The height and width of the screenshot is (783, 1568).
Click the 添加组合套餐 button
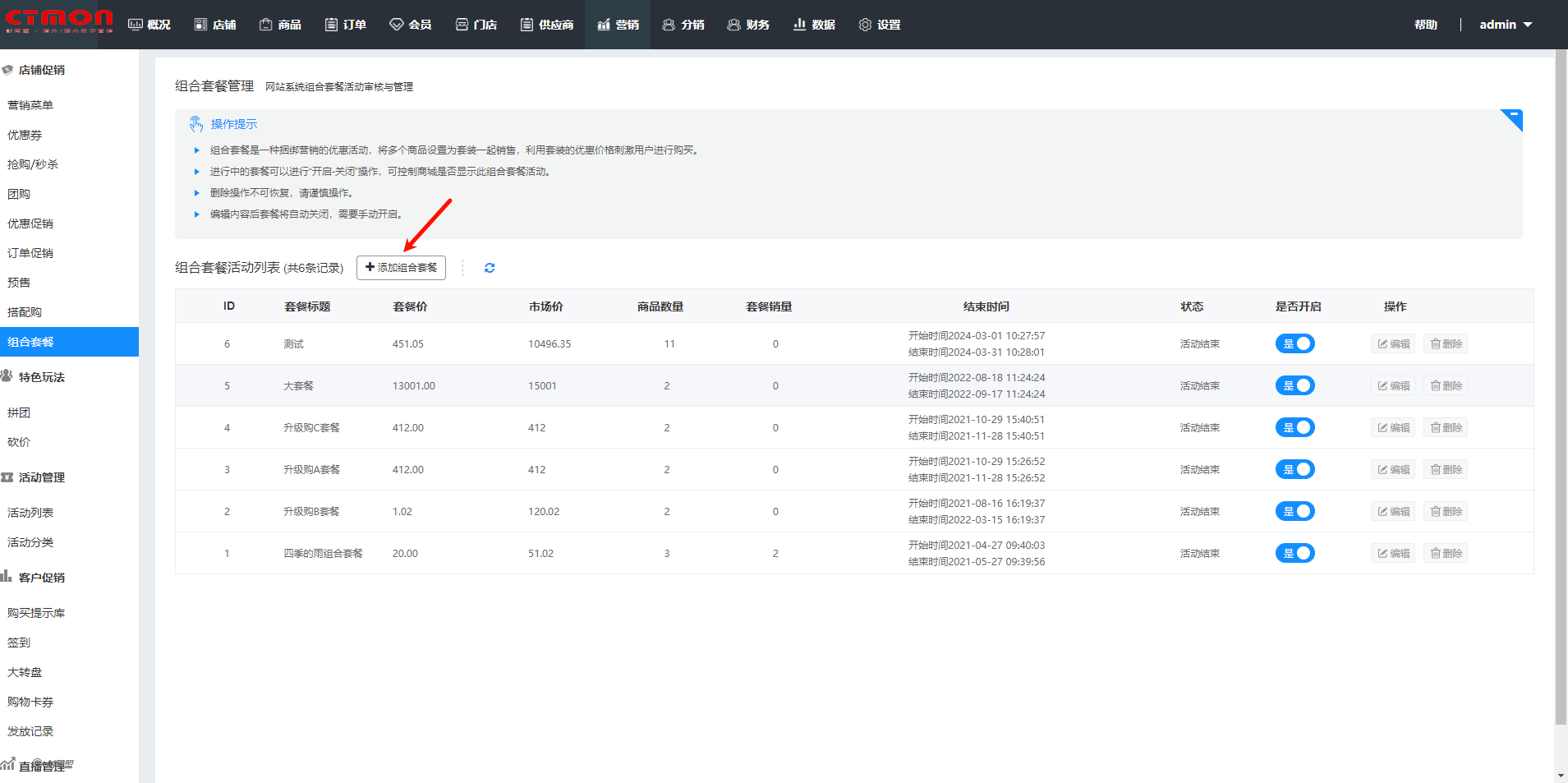[x=401, y=268]
